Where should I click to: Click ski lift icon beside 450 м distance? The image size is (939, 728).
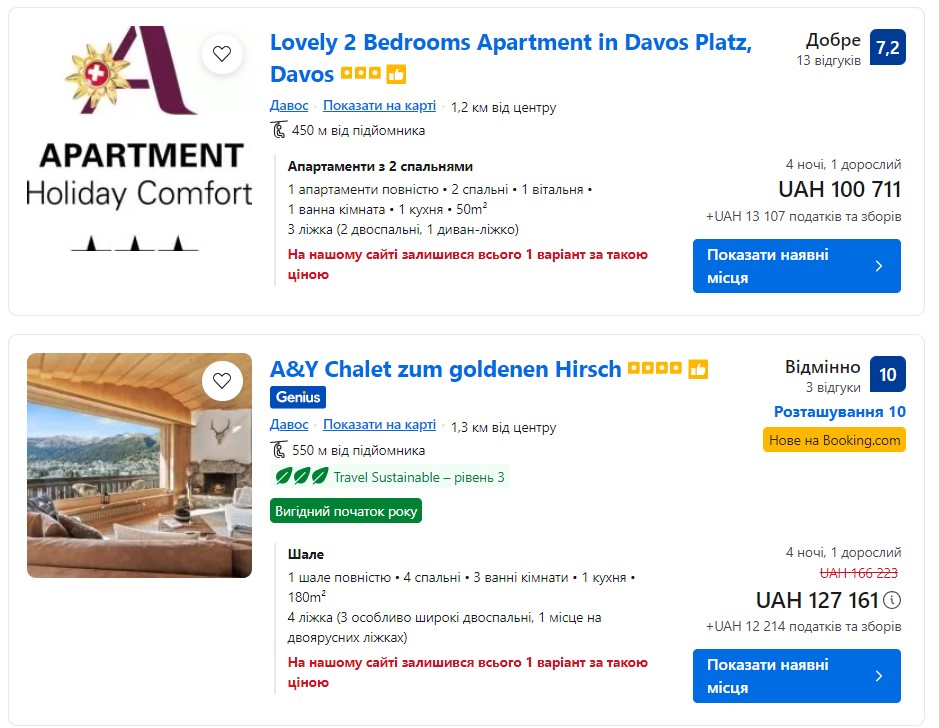click(278, 130)
